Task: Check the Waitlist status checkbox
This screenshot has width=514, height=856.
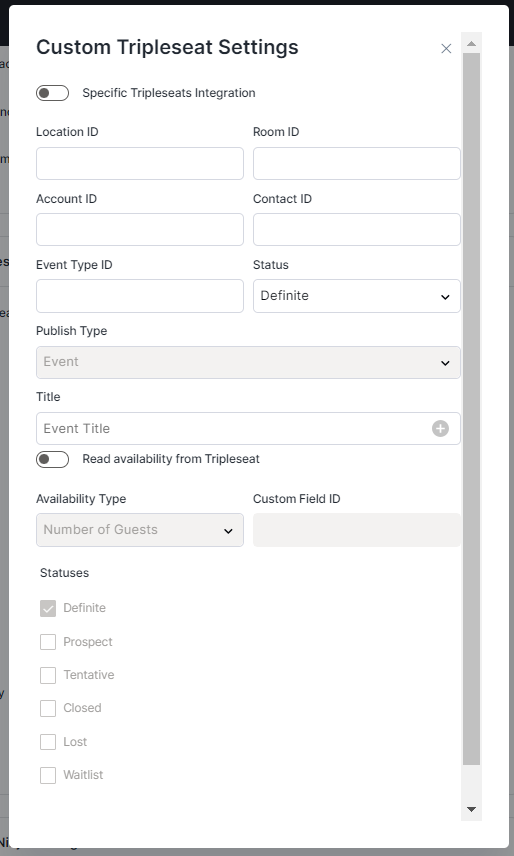Action: tap(48, 775)
